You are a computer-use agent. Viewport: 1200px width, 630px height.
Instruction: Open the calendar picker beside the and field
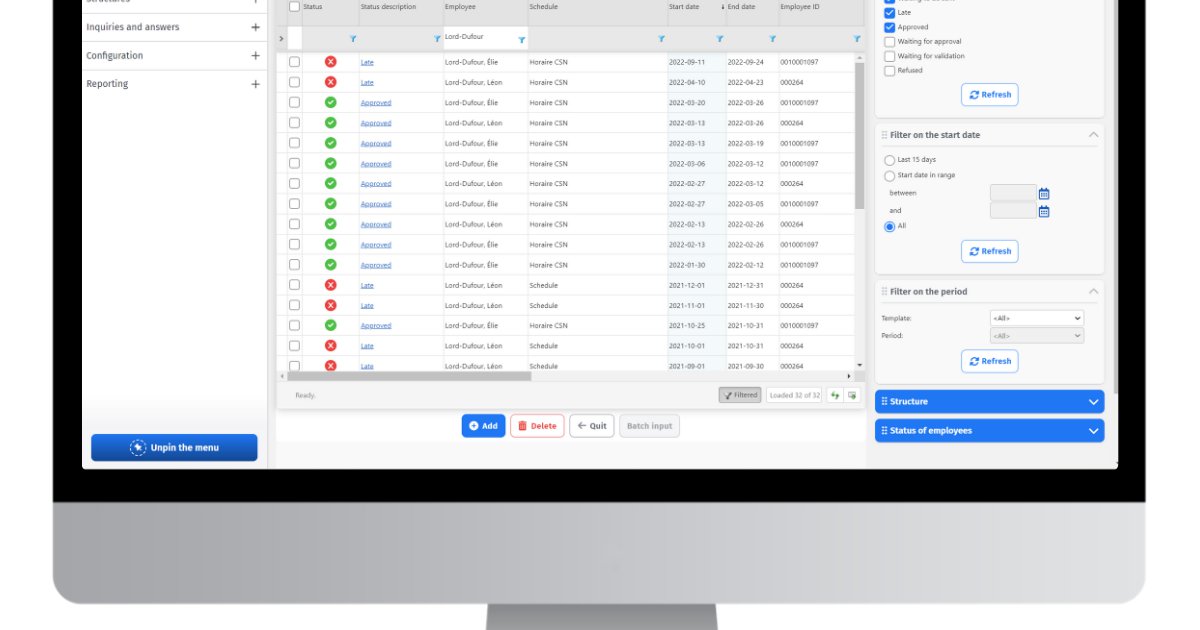1044,210
